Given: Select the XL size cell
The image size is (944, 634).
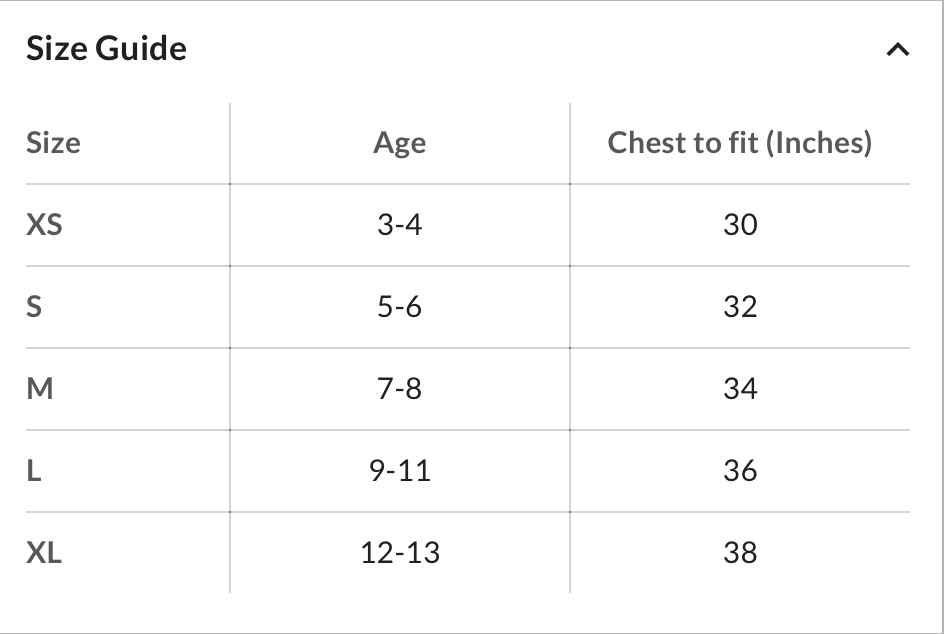Looking at the screenshot, I should coord(44,552).
